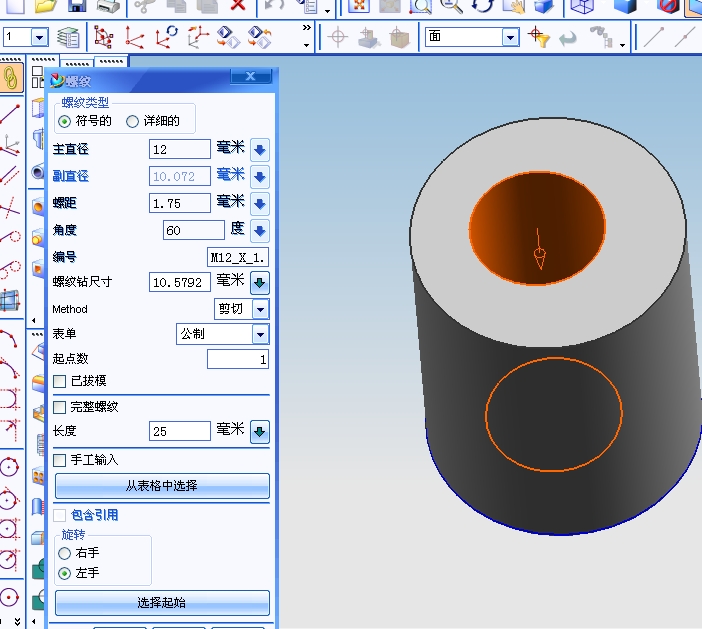Expand the toolbar overflow double chevron
The image size is (702, 629).
pos(306,28)
